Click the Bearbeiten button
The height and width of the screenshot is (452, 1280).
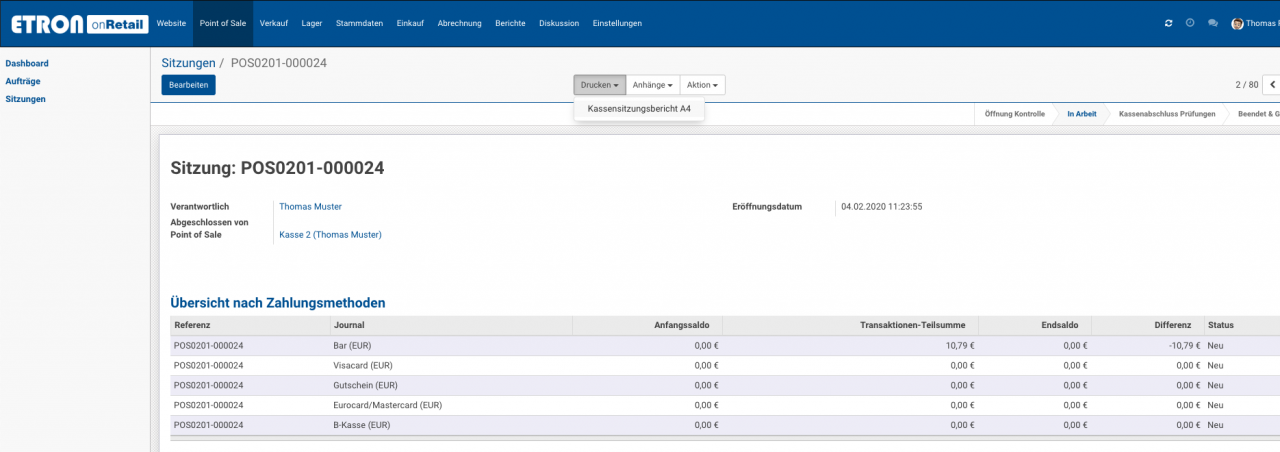click(x=188, y=85)
